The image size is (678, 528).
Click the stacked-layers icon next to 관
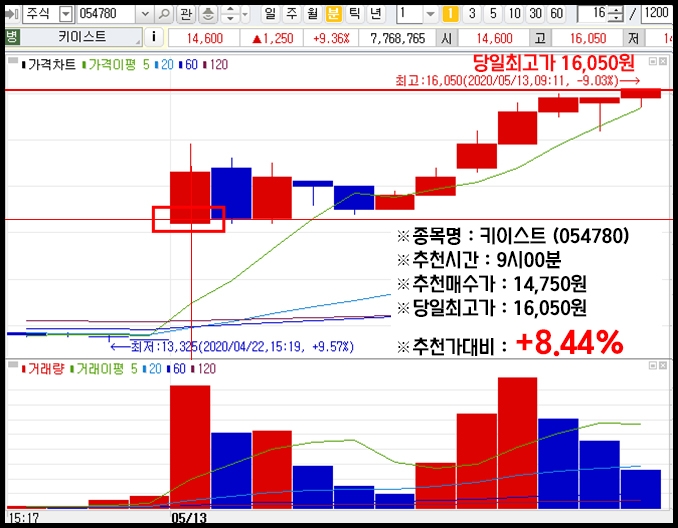click(208, 14)
